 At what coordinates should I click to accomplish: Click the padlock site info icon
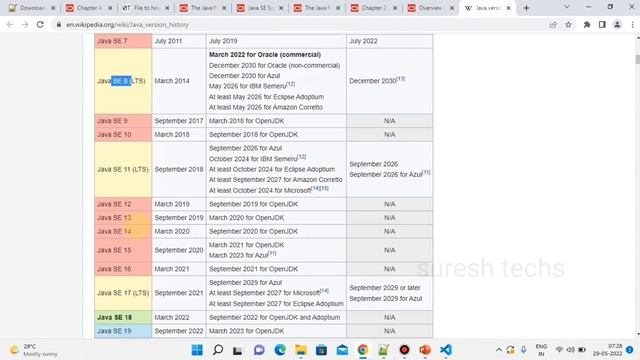point(59,24)
